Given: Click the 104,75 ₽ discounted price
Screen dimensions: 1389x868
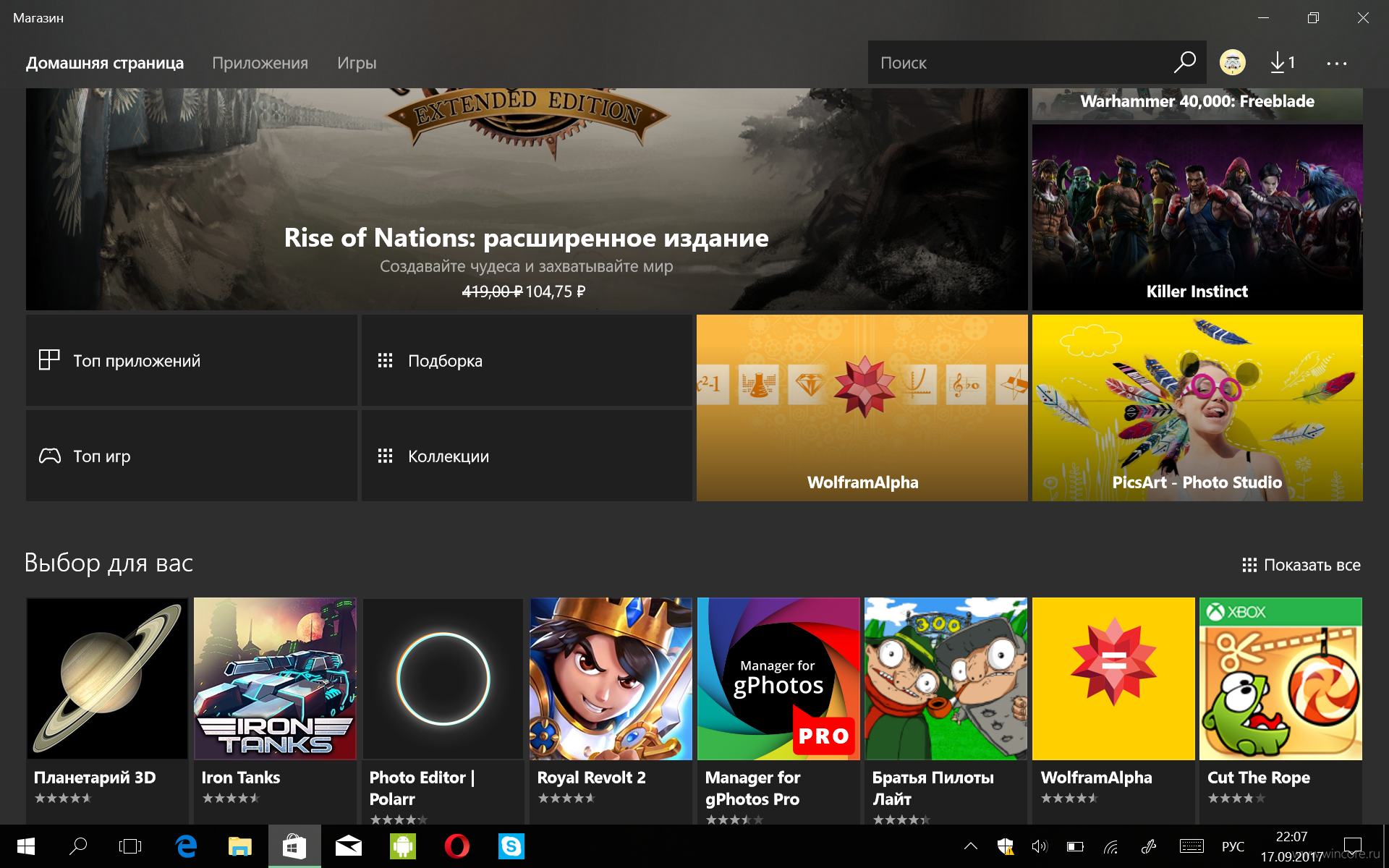Looking at the screenshot, I should (556, 292).
